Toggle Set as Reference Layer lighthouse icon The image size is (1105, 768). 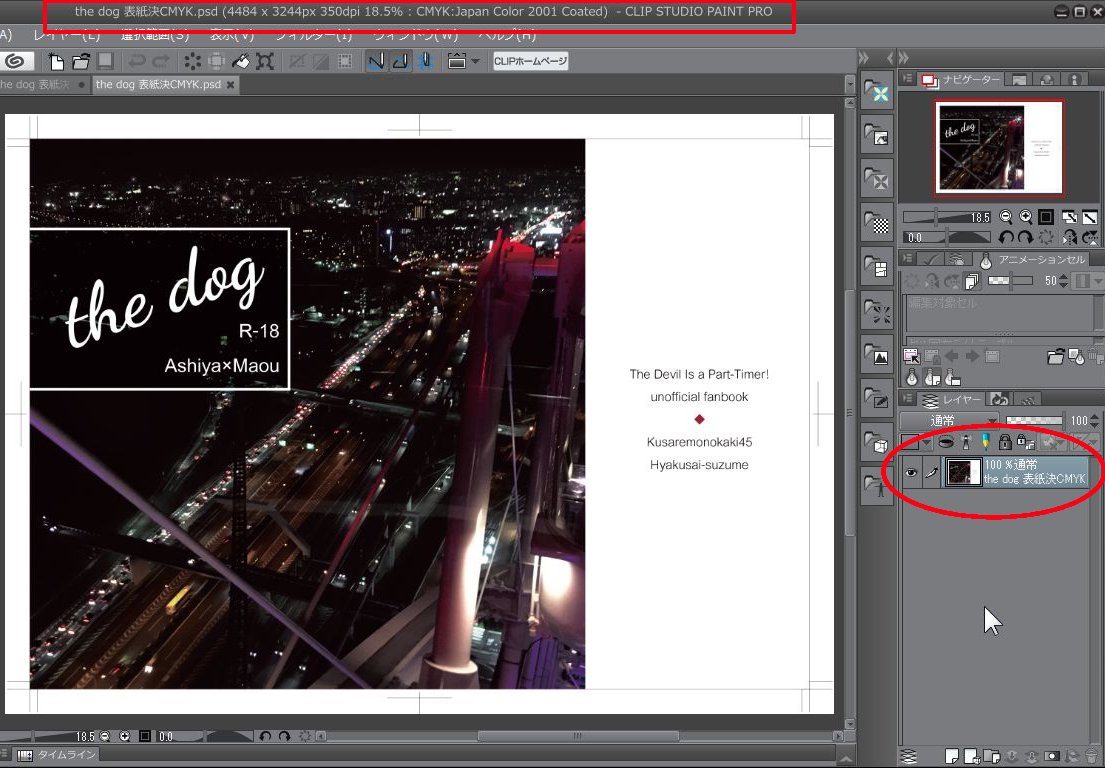pos(966,442)
